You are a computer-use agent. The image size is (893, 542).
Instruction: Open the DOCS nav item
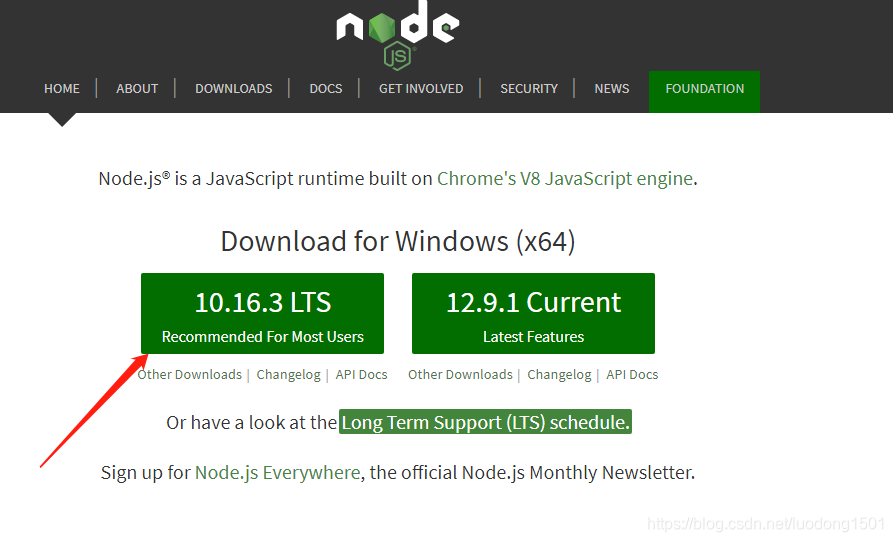click(326, 89)
